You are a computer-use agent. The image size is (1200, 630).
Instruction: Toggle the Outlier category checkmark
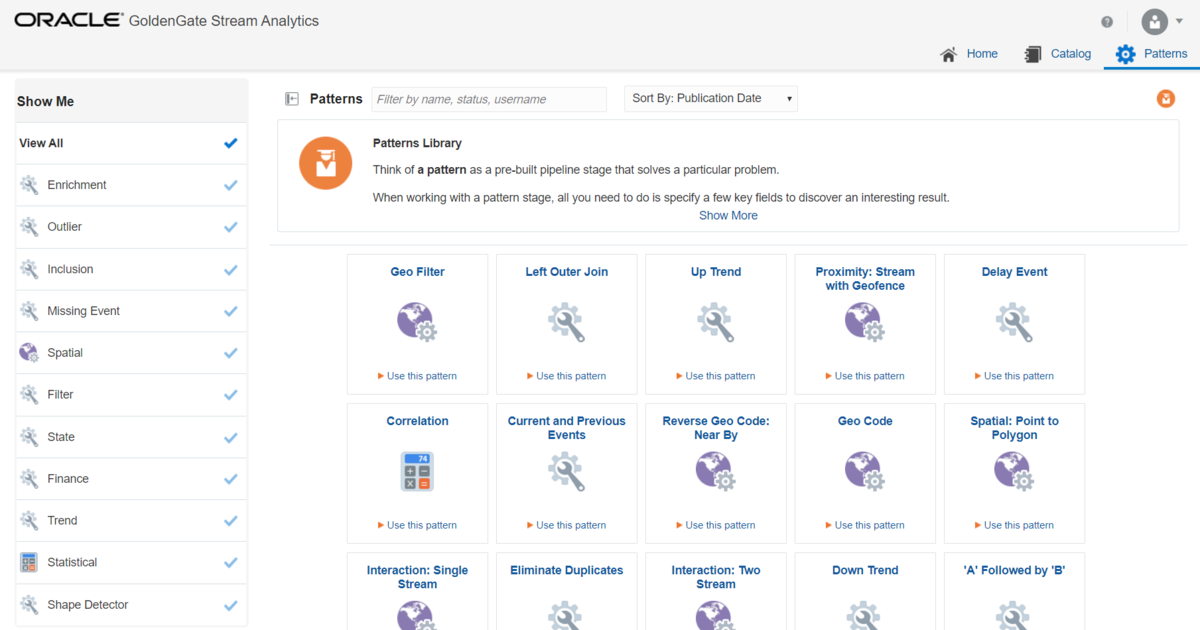pos(231,227)
